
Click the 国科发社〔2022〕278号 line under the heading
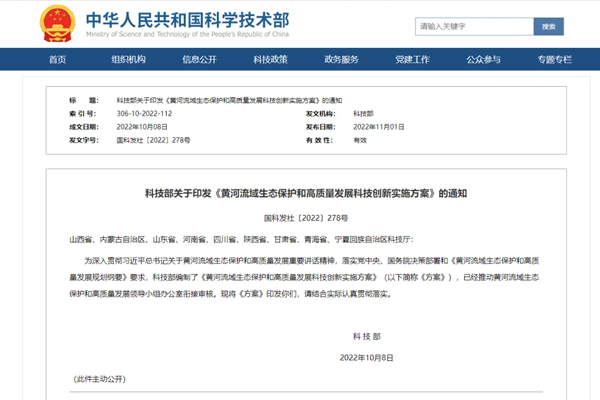point(300,216)
